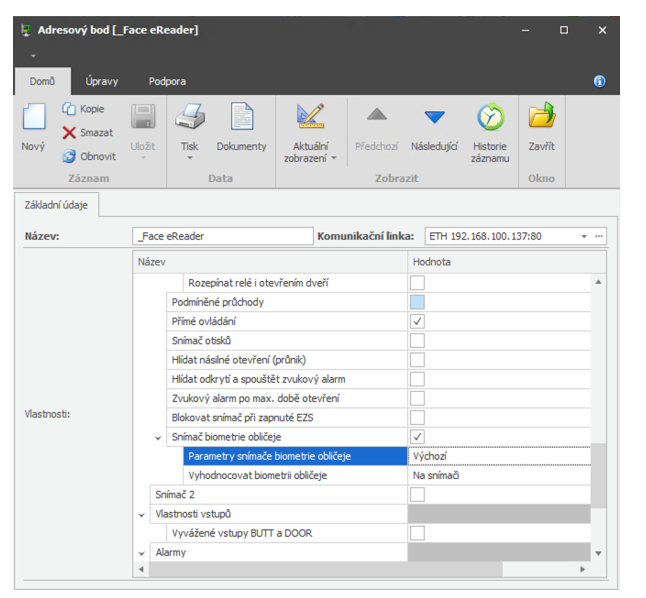Open the Tisk print icon
This screenshot has height=598, width=646.
point(189,118)
